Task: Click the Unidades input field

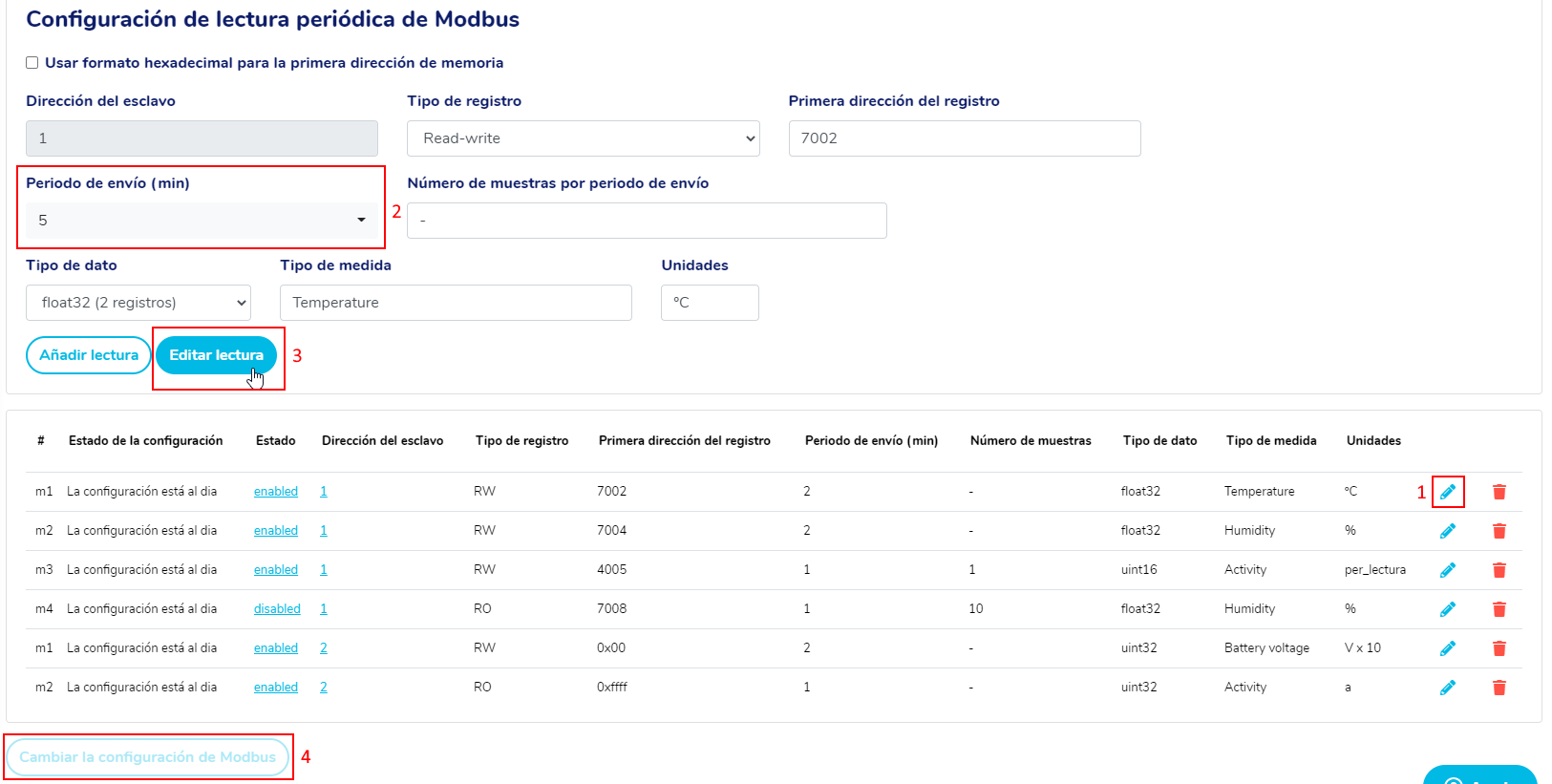Action: click(709, 303)
